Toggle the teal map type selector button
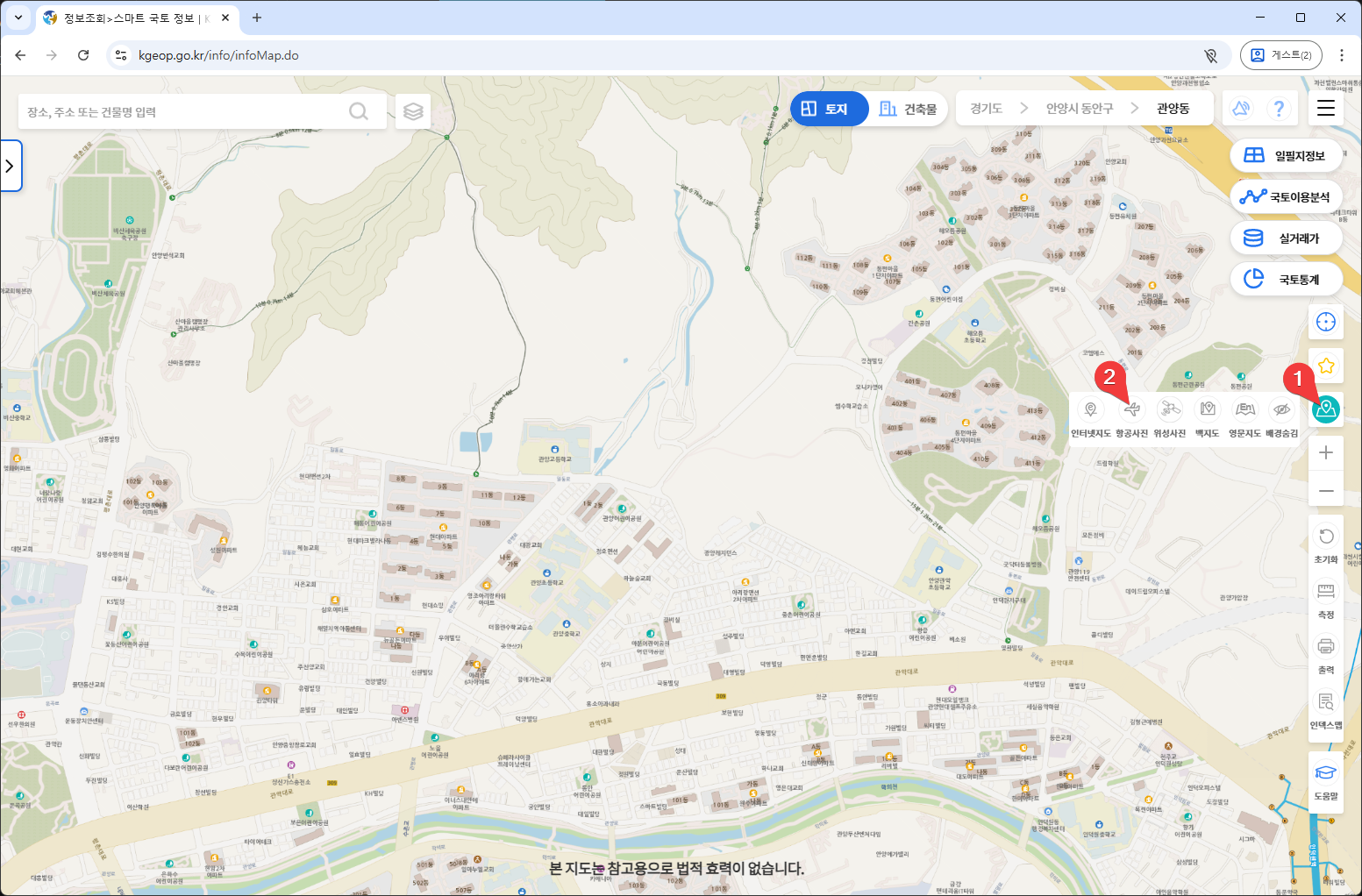The width and height of the screenshot is (1362, 896). (x=1325, y=409)
